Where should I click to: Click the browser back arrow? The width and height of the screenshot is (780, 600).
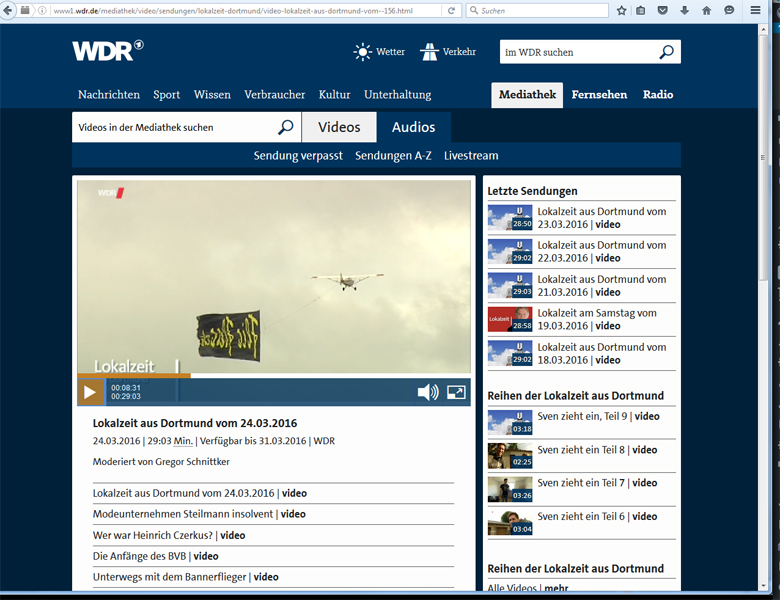[x=7, y=10]
